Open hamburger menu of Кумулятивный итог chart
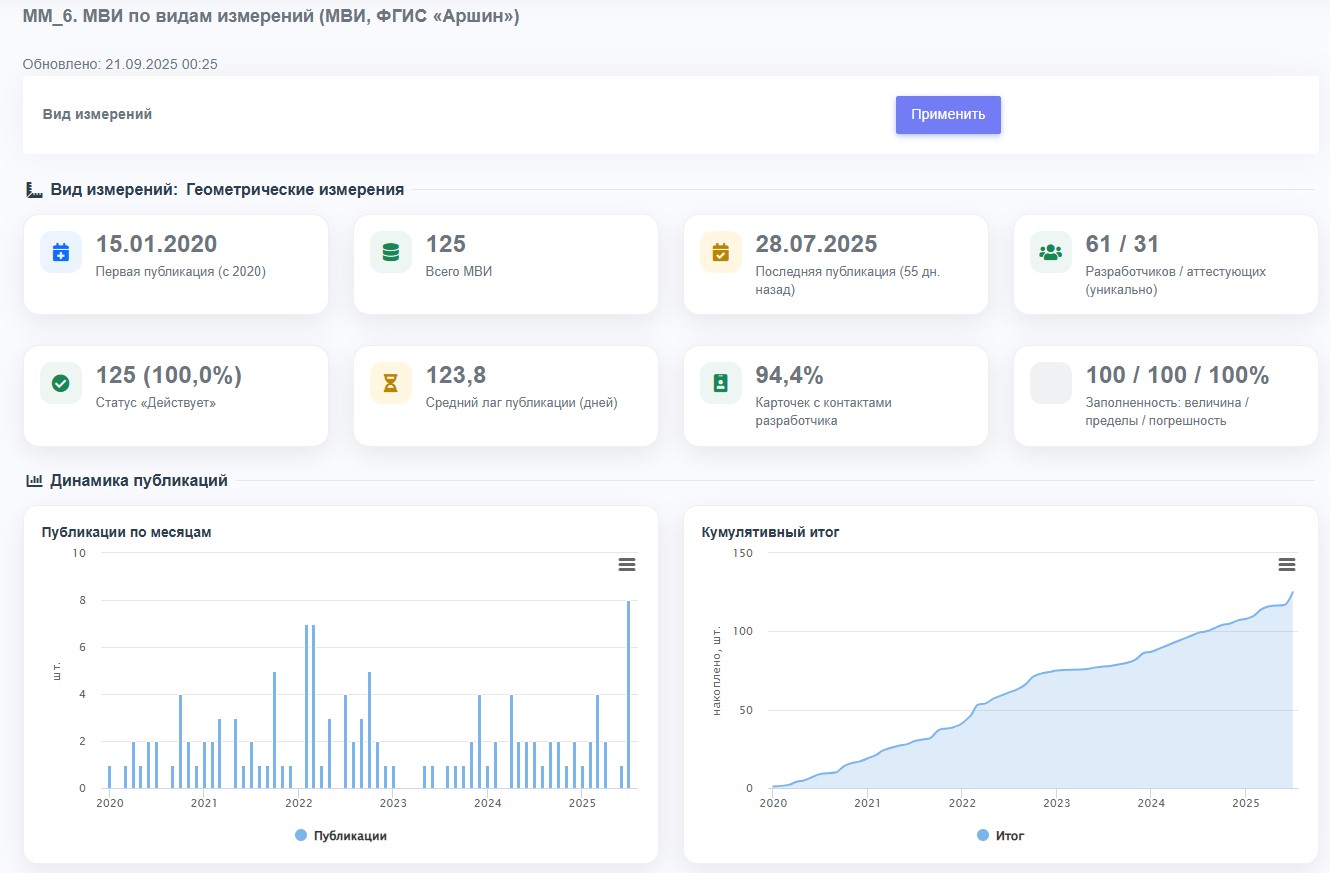This screenshot has height=873, width=1330. (1287, 565)
